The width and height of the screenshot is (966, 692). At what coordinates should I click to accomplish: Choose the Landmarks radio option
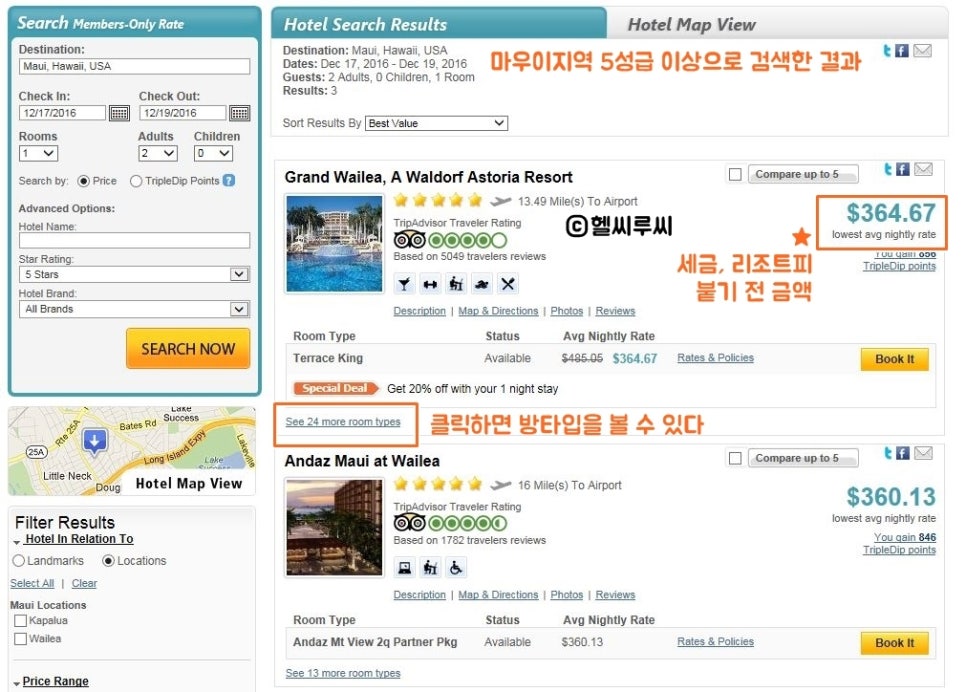[18, 561]
